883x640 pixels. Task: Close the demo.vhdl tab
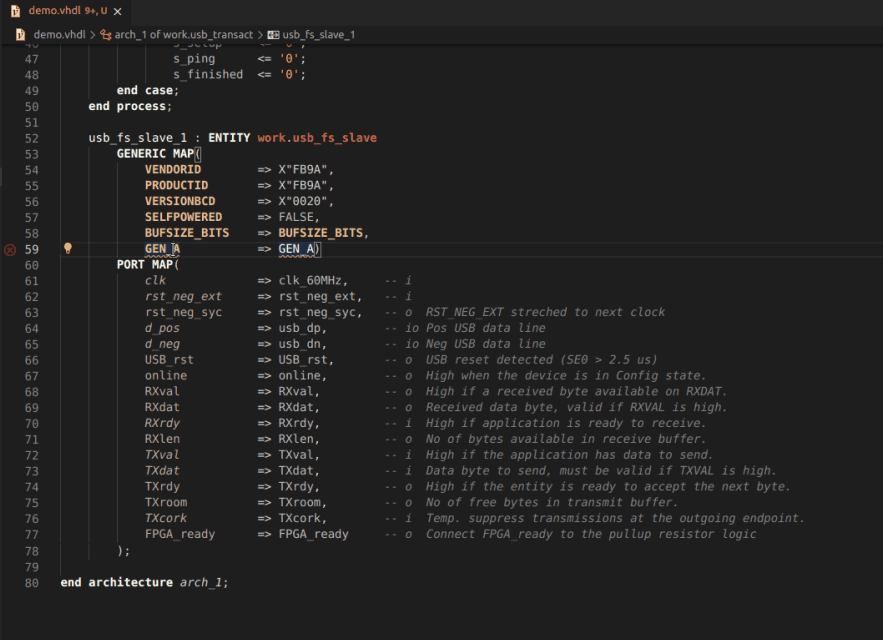point(116,11)
